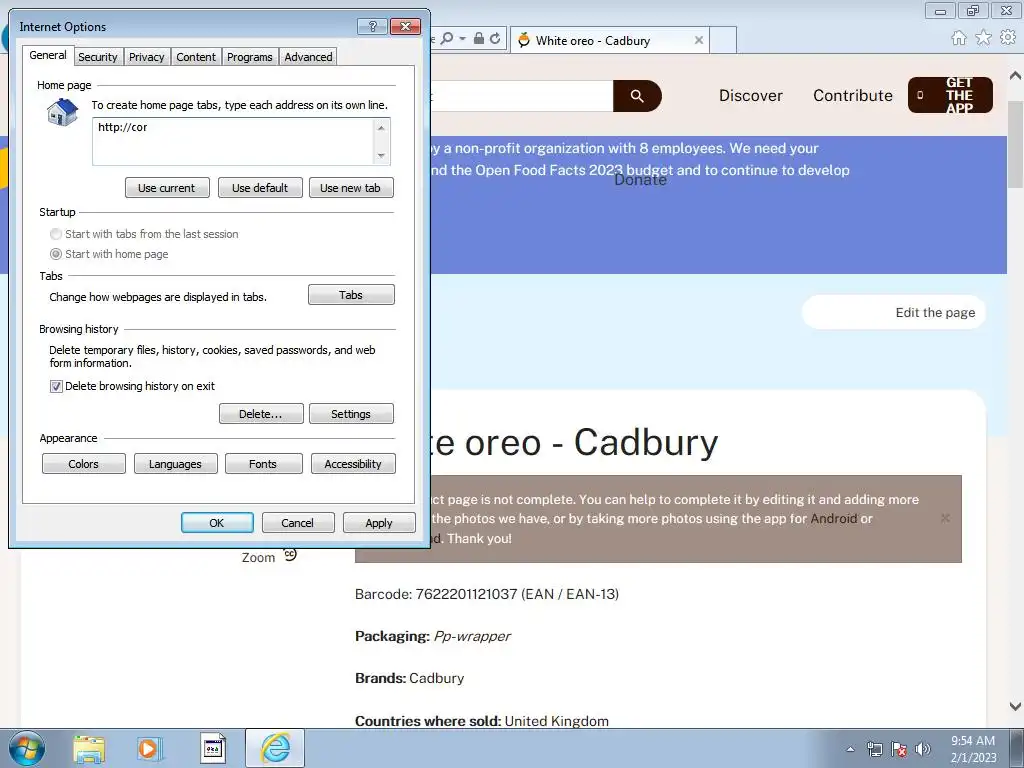Click the refresh icon in address bar
Image resolution: width=1024 pixels, height=768 pixels.
click(x=495, y=39)
